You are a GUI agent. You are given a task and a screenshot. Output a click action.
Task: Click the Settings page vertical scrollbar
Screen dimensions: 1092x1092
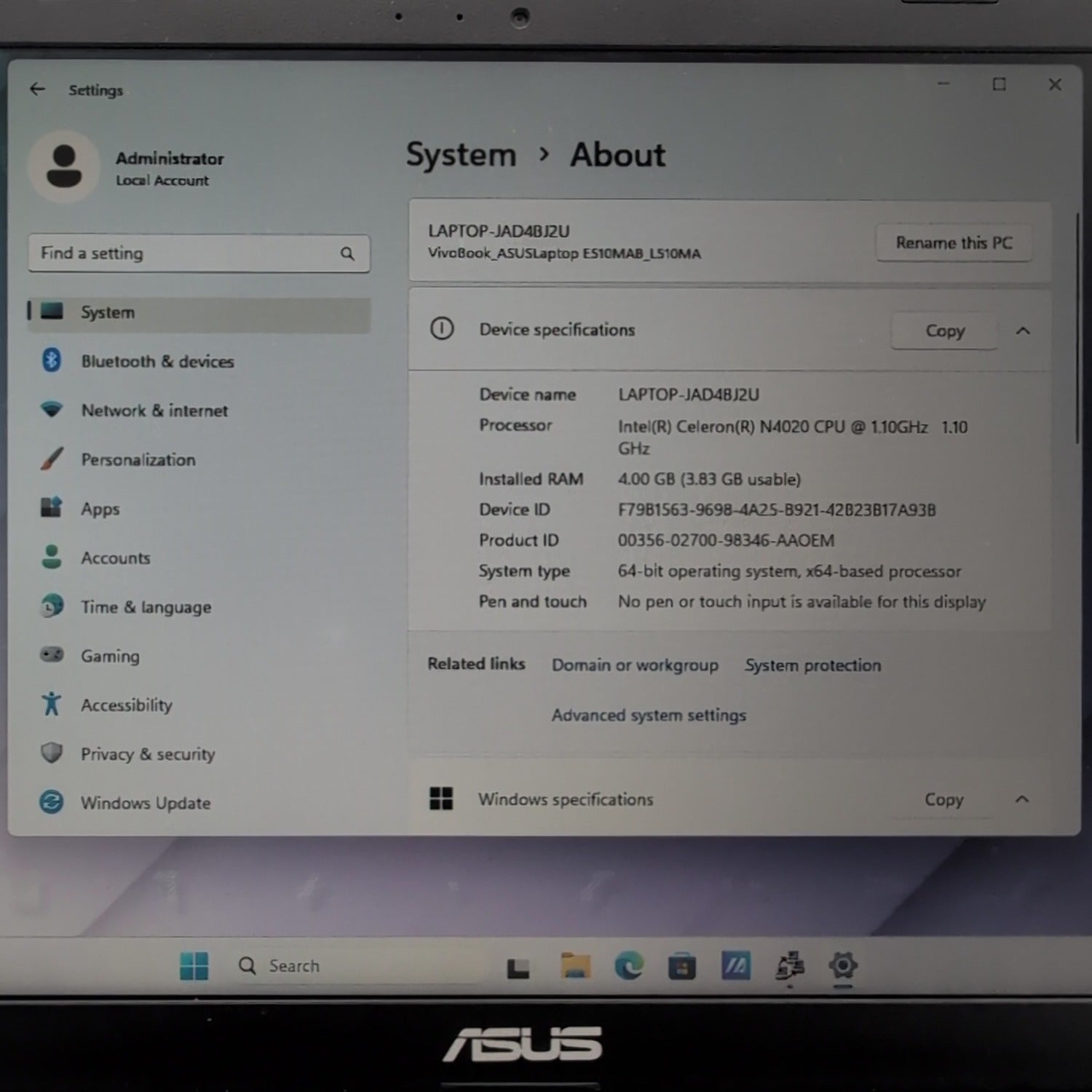tap(1077, 328)
